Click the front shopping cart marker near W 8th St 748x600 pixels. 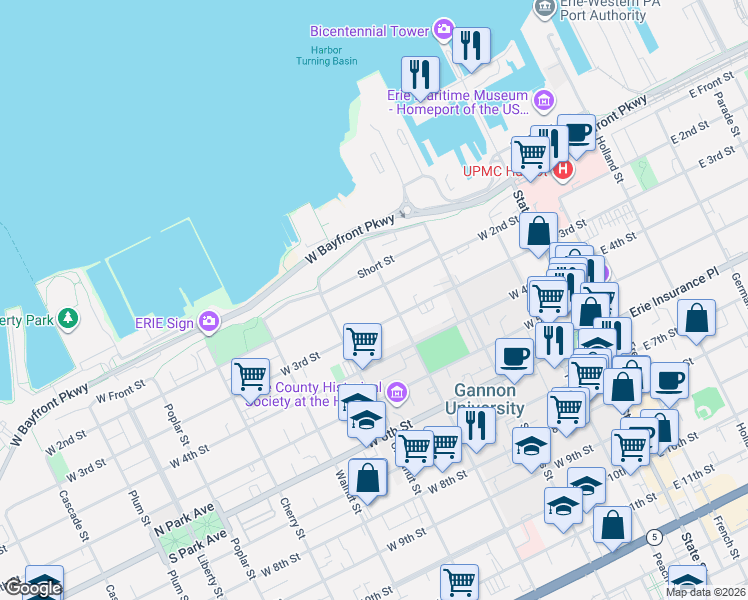[x=415, y=449]
